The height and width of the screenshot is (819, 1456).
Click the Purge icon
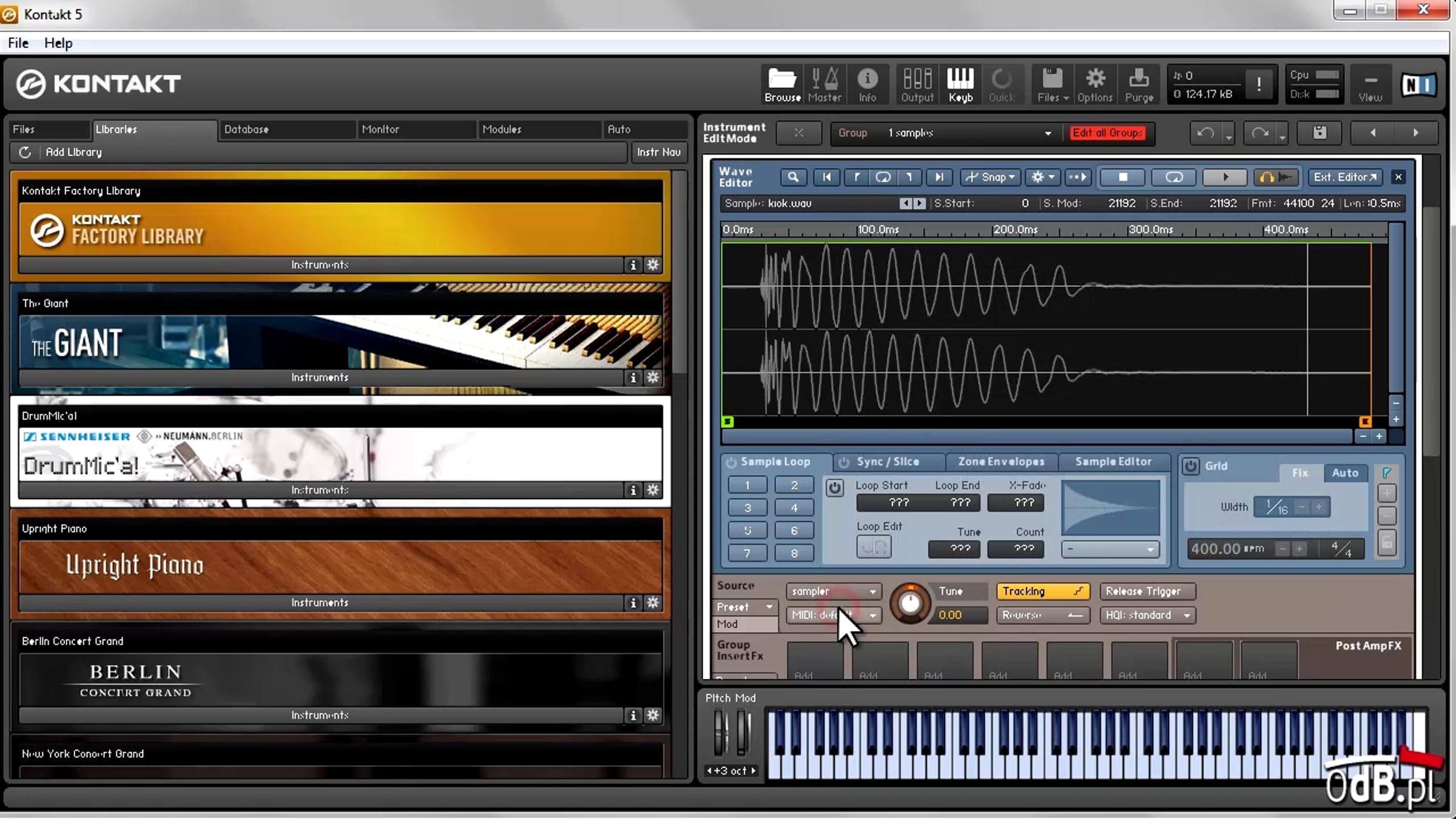tap(1139, 84)
